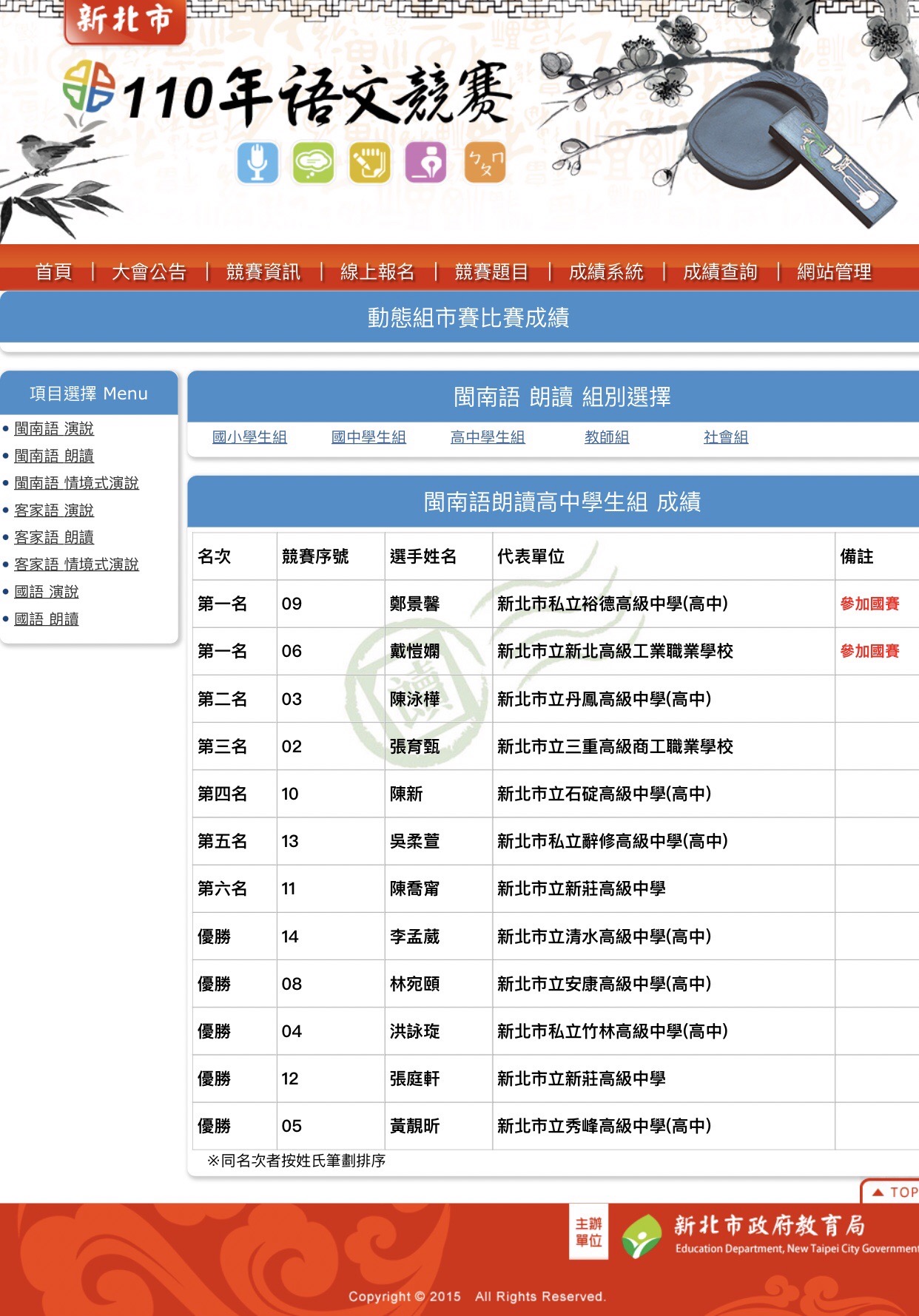Open 閩南語 演說 in the sidebar menu
The image size is (919, 1316).
click(54, 429)
